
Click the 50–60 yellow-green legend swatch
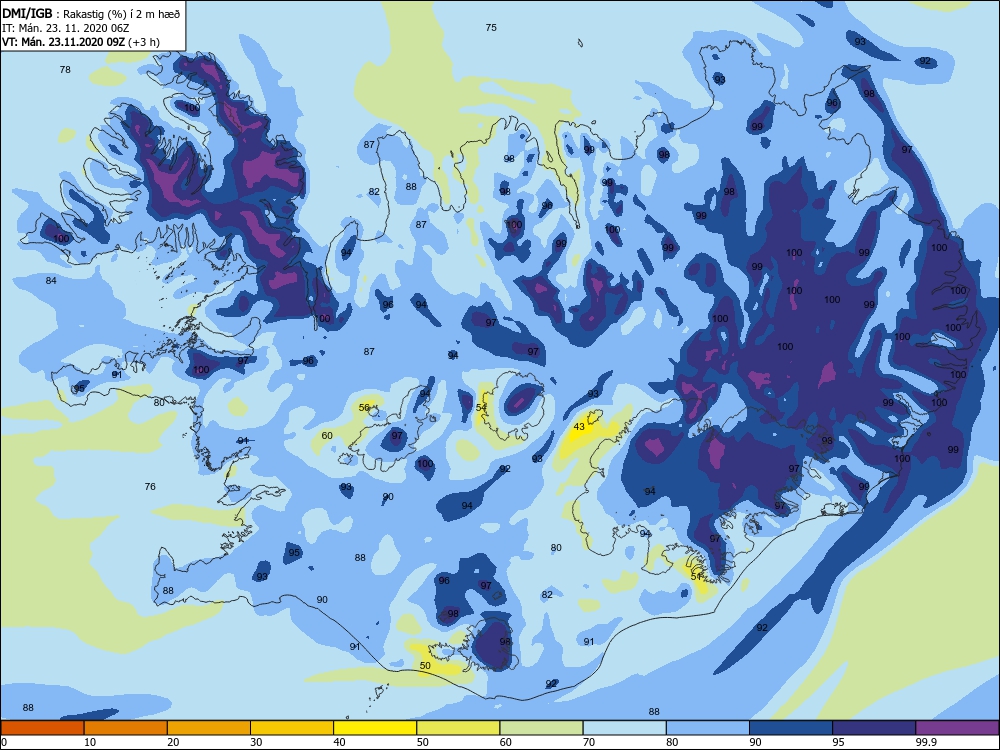[459, 728]
